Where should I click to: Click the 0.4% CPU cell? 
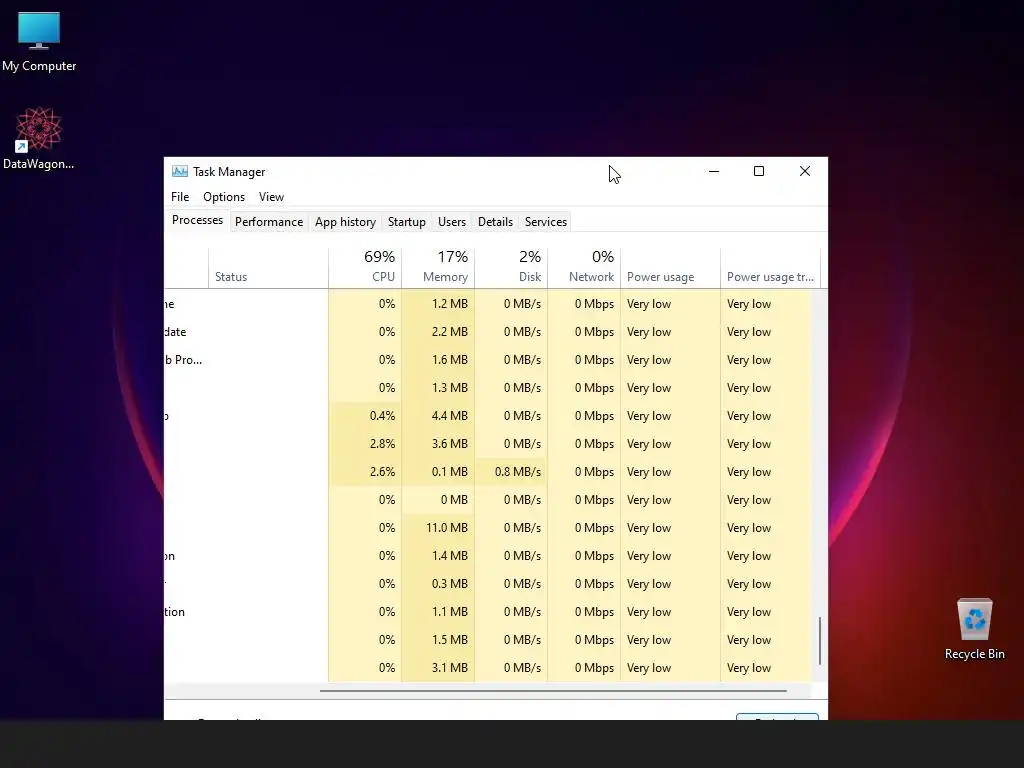365,416
